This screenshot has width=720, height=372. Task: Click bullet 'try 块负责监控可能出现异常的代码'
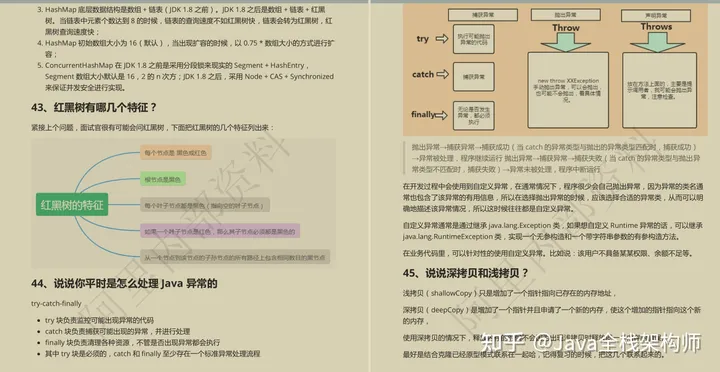pos(99,320)
